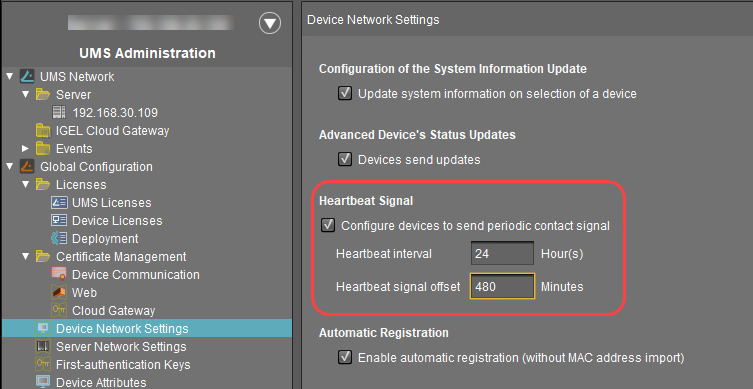
Task: Select the Device Communication certificate icon
Action: pos(59,275)
